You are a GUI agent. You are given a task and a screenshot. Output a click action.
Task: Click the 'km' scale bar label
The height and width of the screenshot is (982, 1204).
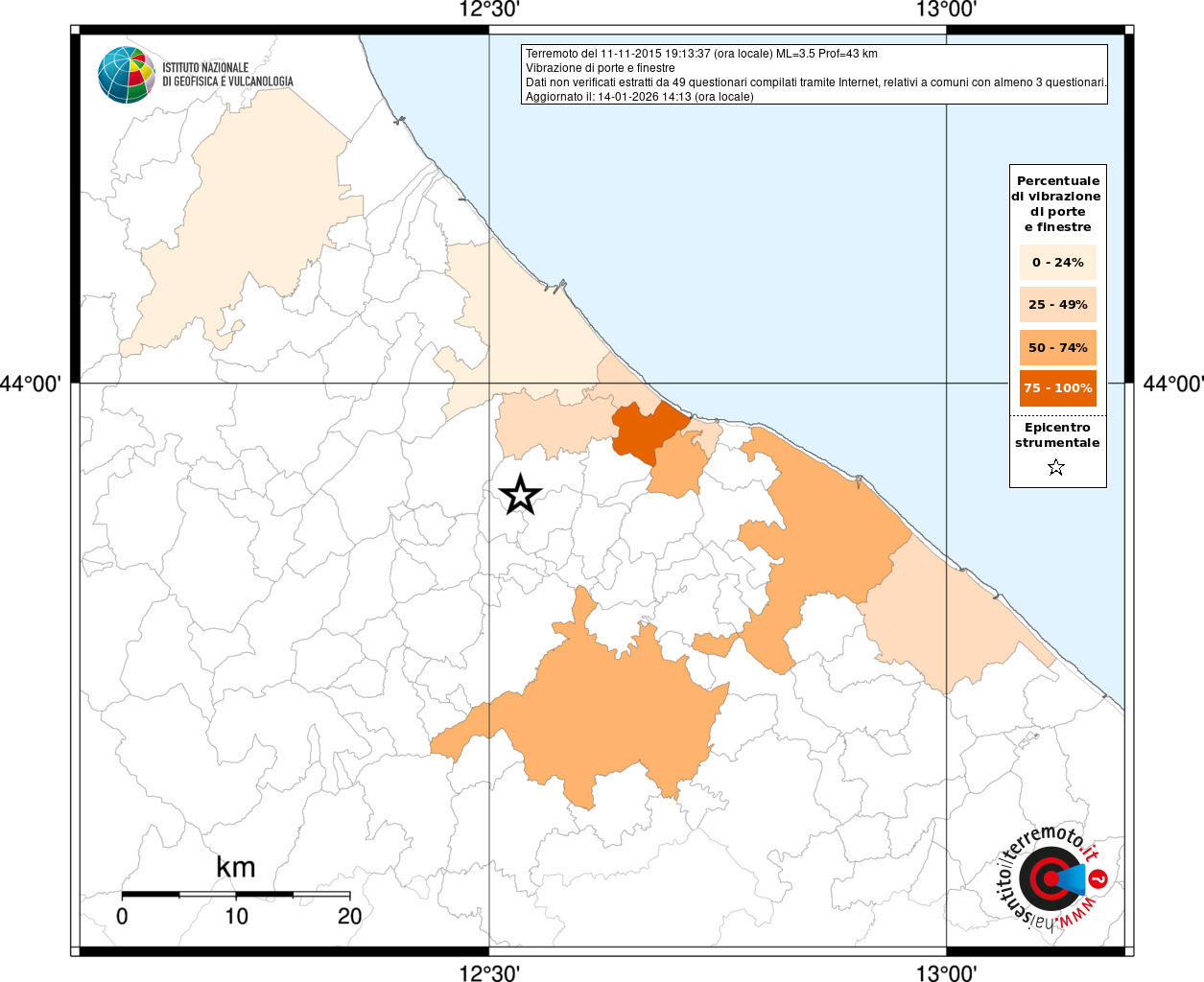pyautogui.click(x=236, y=867)
